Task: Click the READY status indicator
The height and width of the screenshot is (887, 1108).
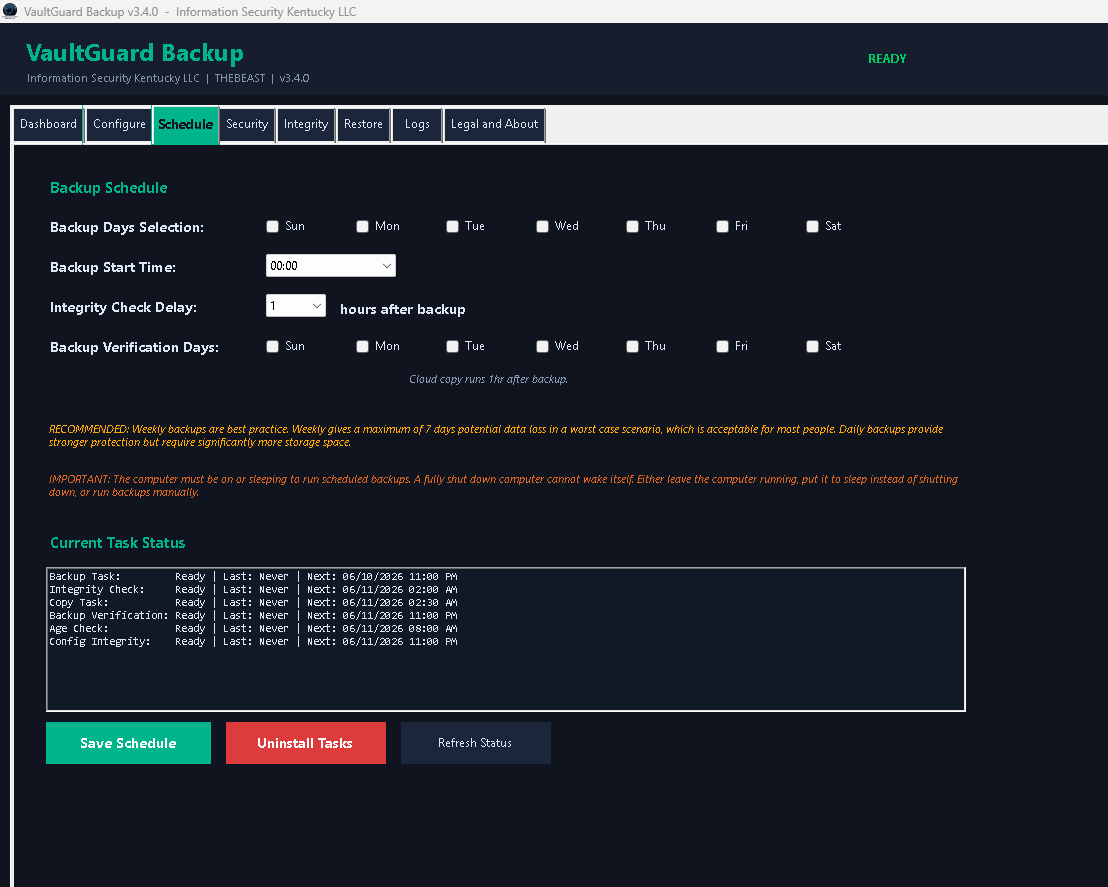Action: [x=887, y=59]
